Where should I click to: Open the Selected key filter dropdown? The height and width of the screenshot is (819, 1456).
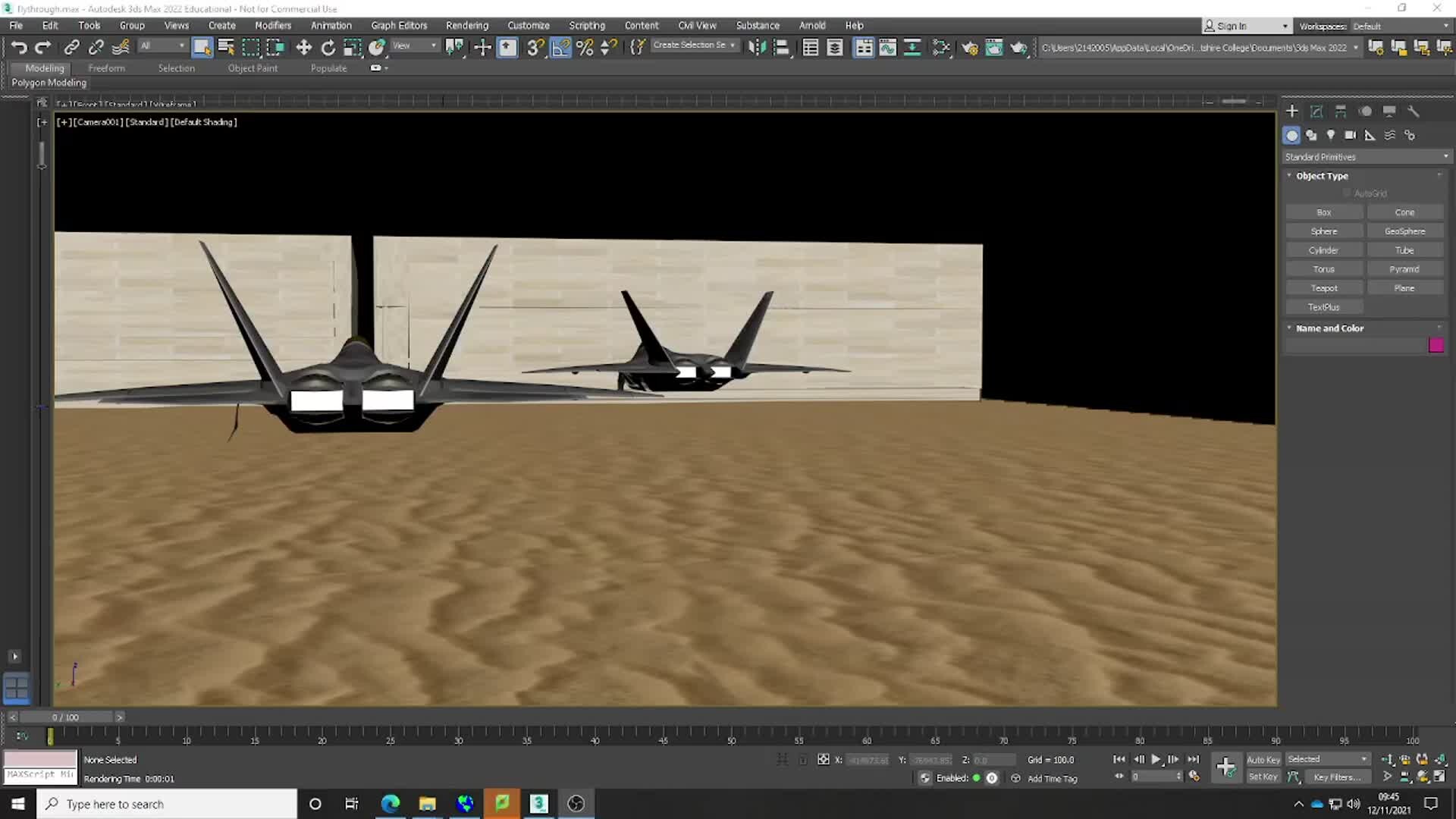click(x=1327, y=758)
